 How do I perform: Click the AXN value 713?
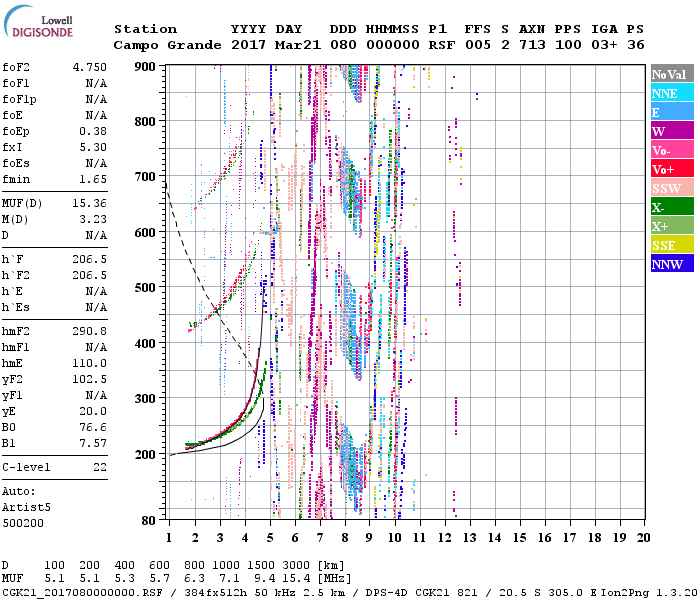point(532,45)
